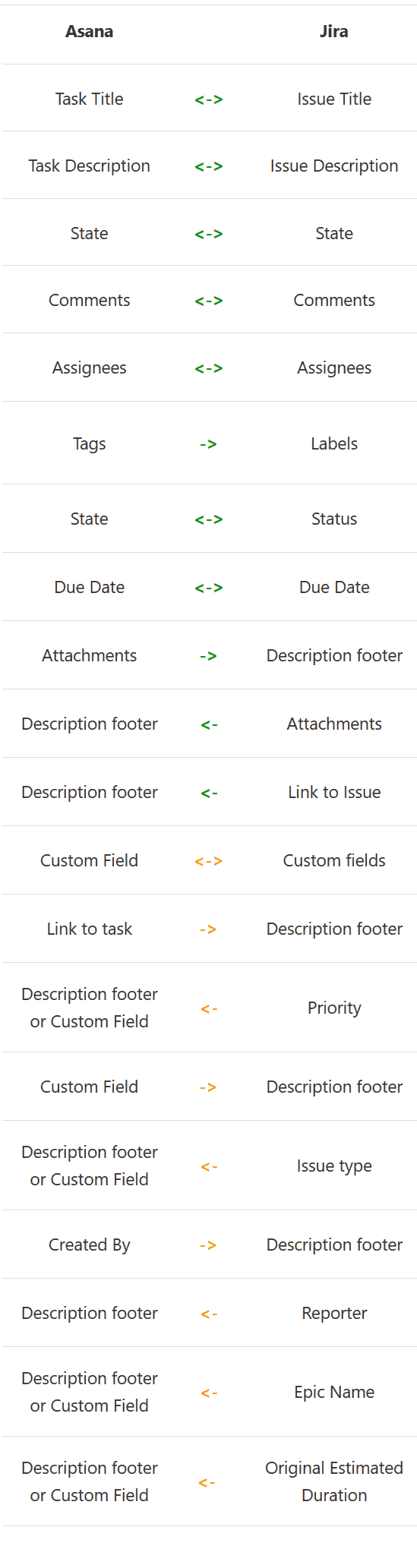The width and height of the screenshot is (417, 1568).
Task: Click the Status cell under Jira
Action: tap(334, 519)
